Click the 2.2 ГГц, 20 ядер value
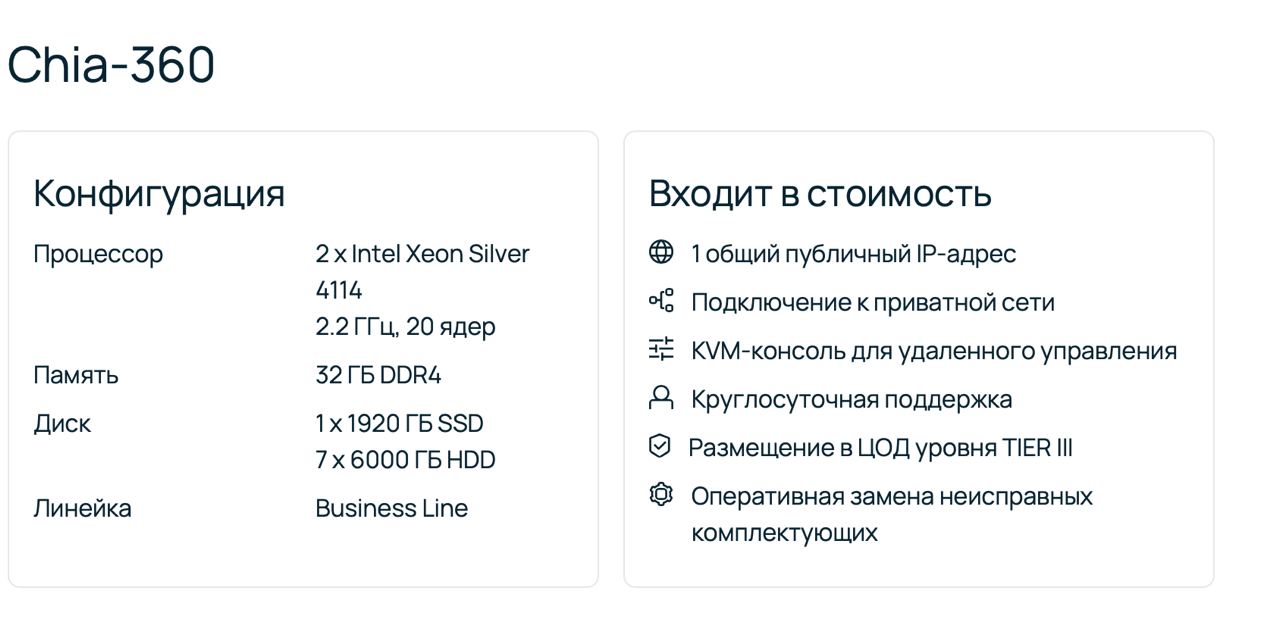This screenshot has height=635, width=1280. tap(405, 327)
